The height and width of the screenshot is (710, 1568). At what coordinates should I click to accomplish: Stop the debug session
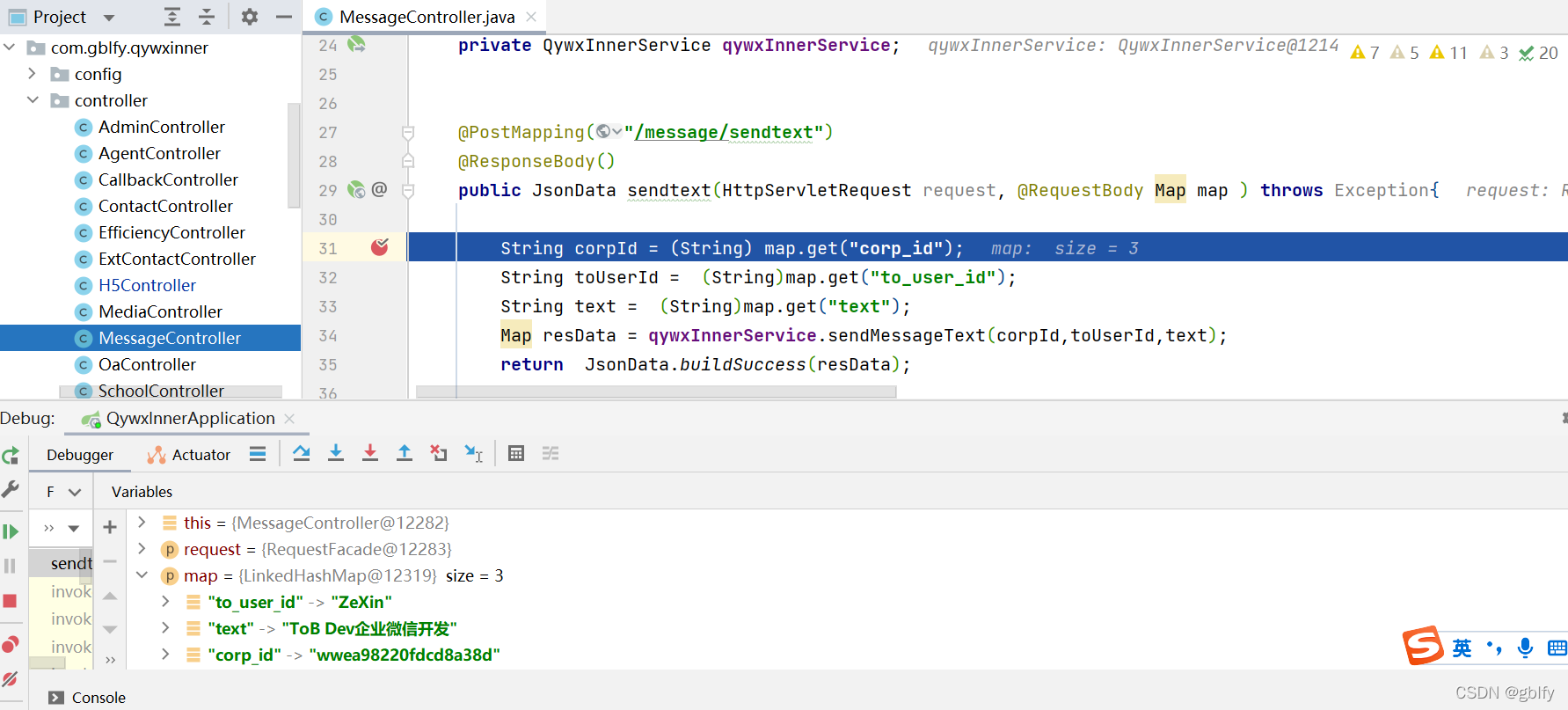point(11,601)
